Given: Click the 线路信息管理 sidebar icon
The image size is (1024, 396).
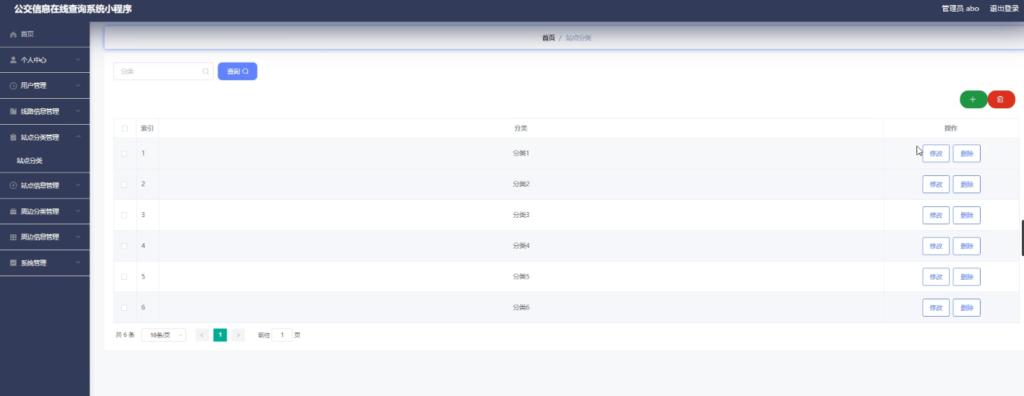Looking at the screenshot, I should point(13,112).
